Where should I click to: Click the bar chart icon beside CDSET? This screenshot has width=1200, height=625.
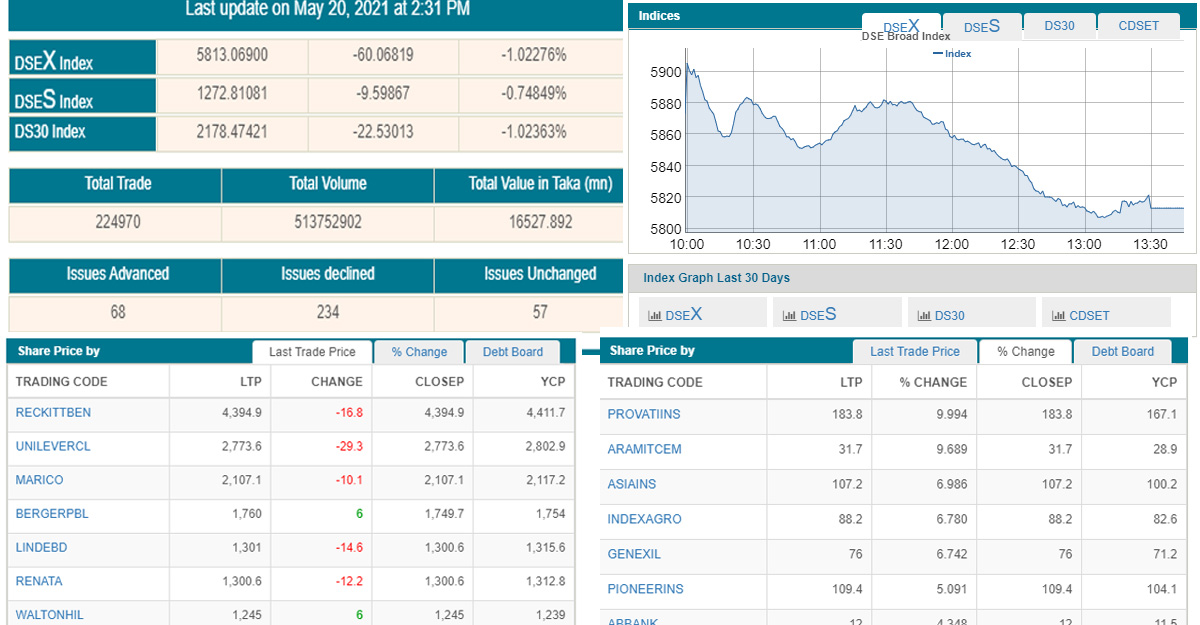coord(1058,316)
